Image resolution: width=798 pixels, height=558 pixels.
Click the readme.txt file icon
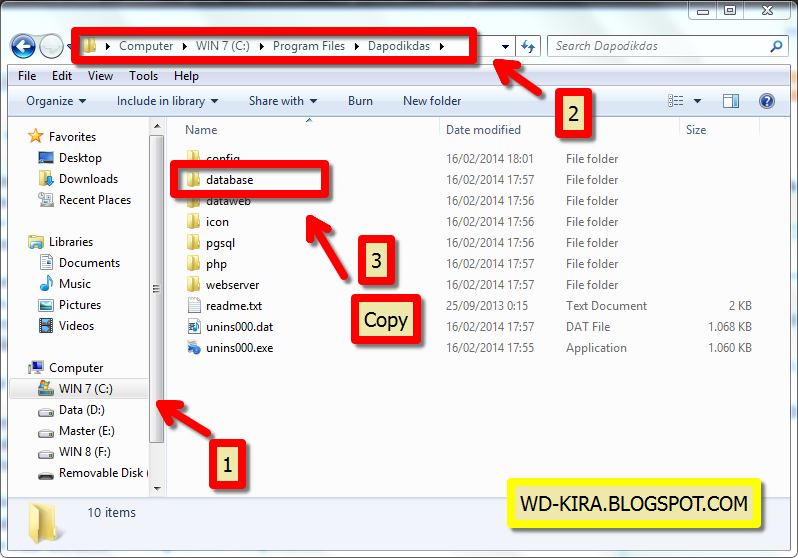[x=194, y=305]
